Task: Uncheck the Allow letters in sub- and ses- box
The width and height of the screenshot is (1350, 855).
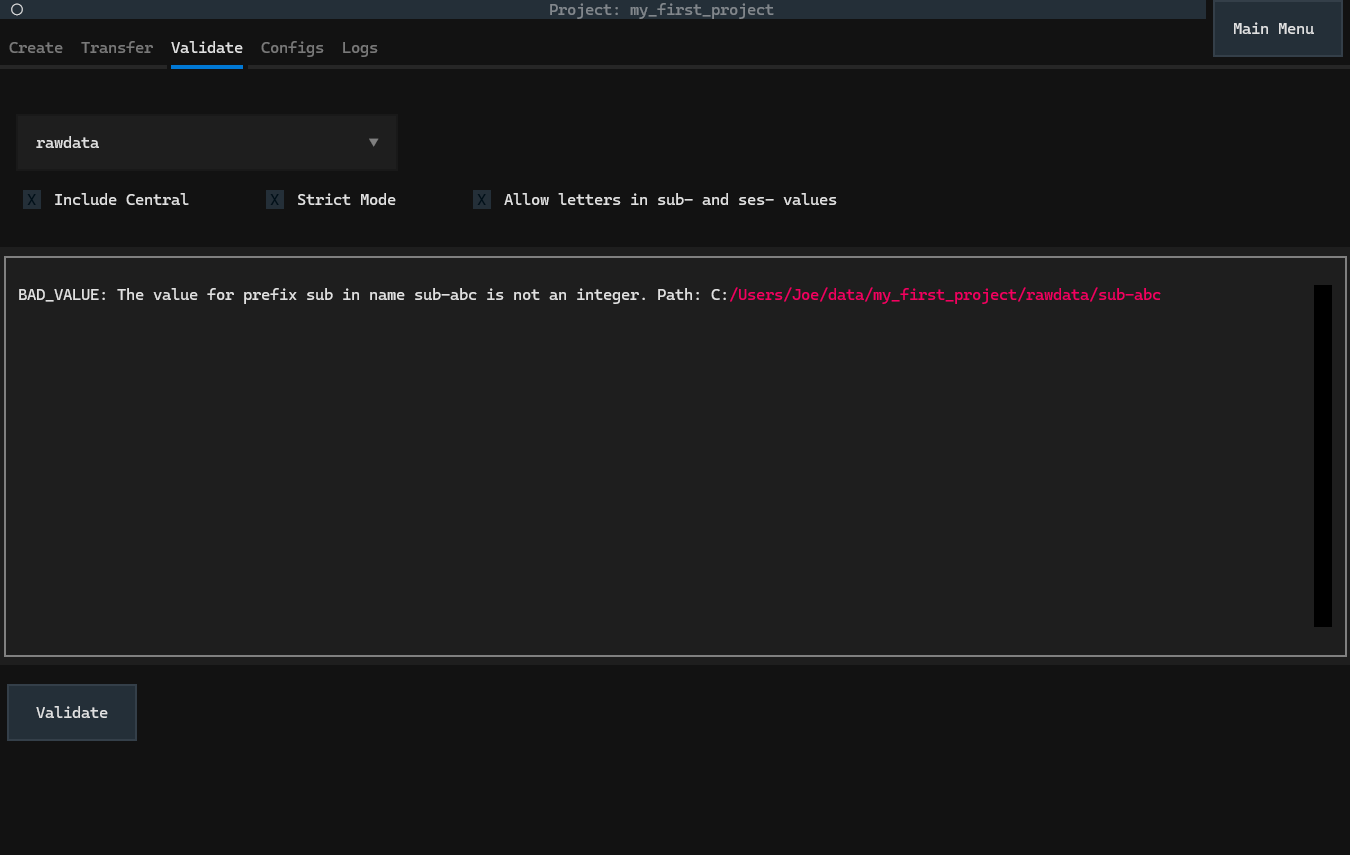Action: [482, 200]
